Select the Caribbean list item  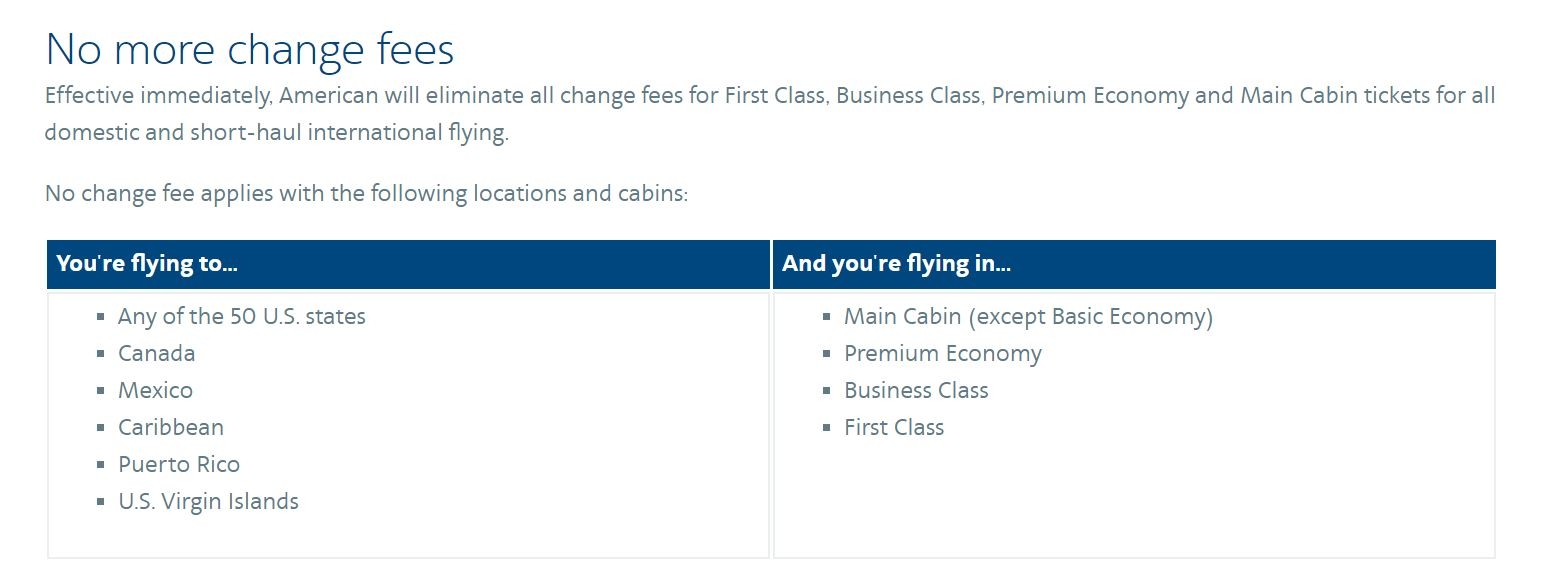(171, 427)
